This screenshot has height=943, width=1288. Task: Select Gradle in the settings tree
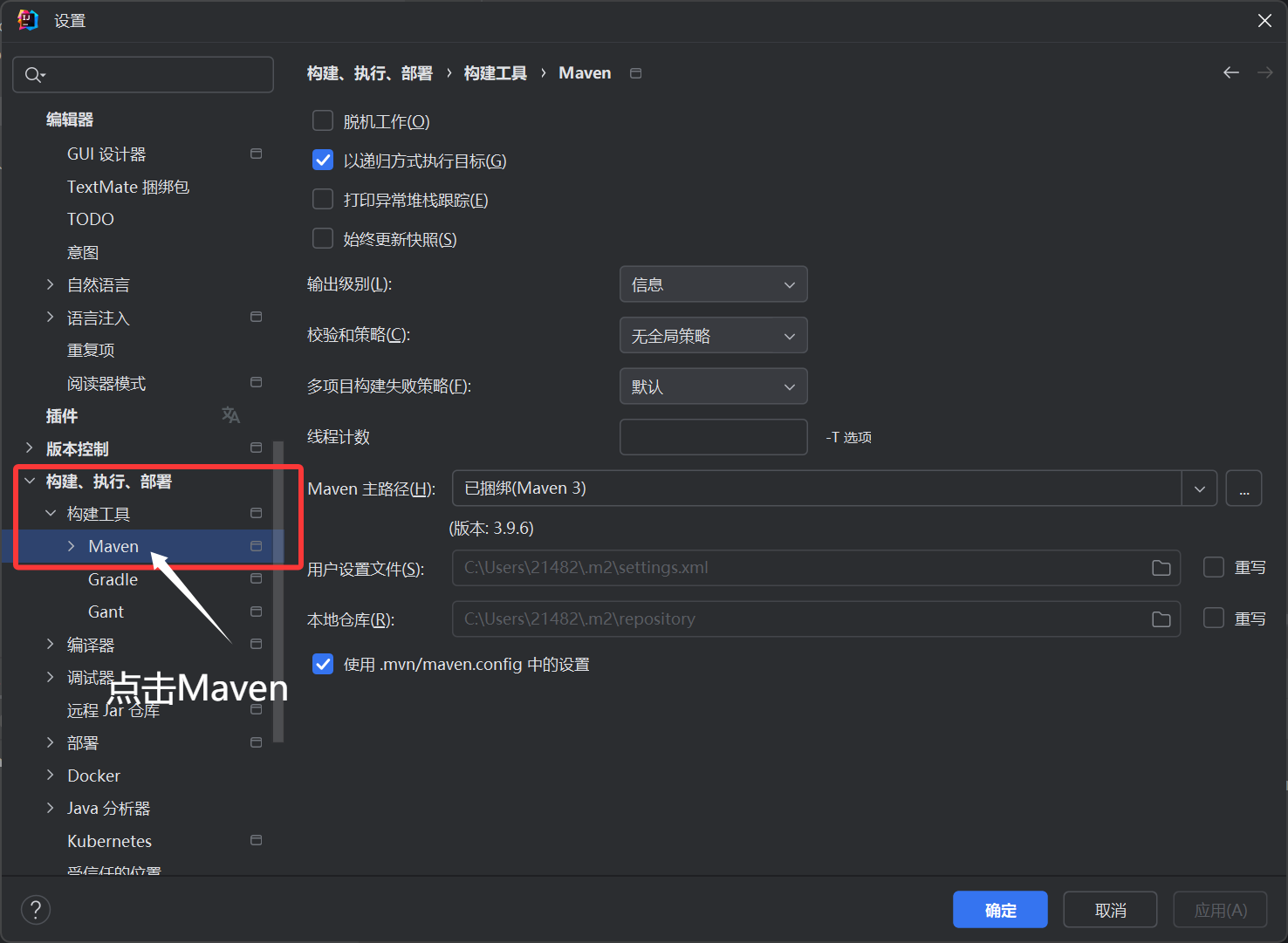[x=113, y=579]
